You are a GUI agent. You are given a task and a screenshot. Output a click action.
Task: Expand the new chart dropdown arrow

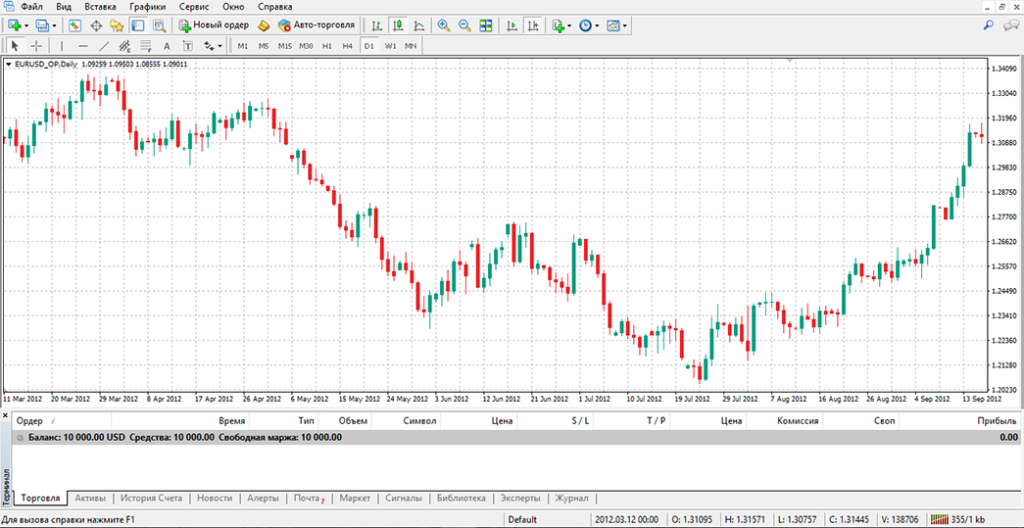click(27, 26)
